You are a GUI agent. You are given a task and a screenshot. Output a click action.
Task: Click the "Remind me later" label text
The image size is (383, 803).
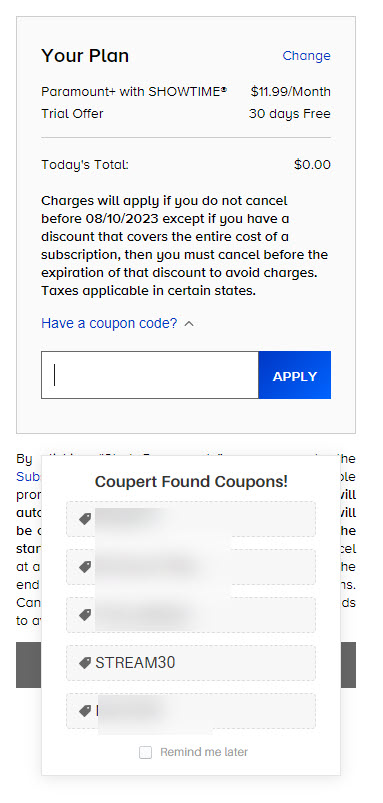(x=204, y=752)
